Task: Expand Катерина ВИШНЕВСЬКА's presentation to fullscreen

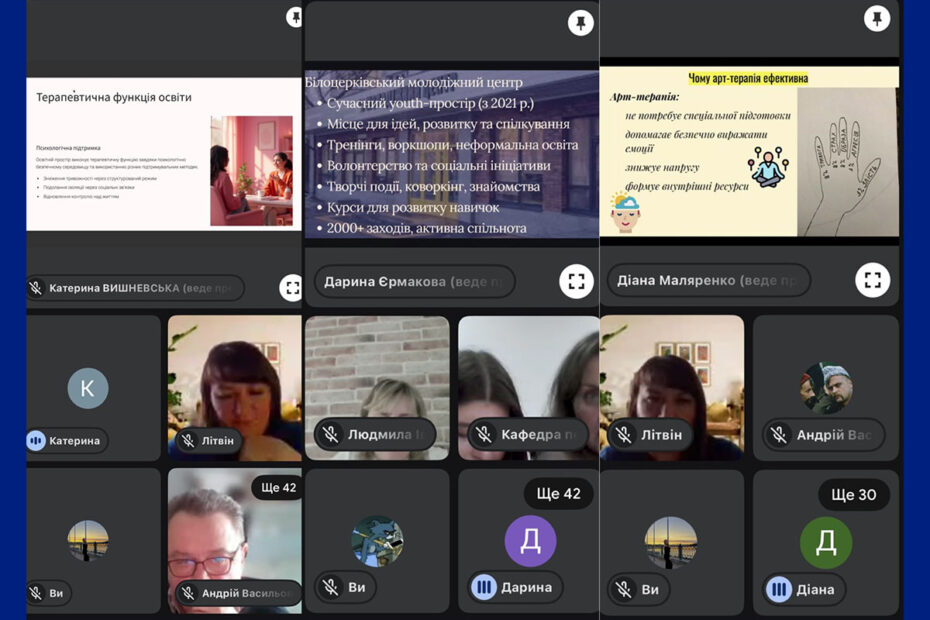Action: point(291,288)
